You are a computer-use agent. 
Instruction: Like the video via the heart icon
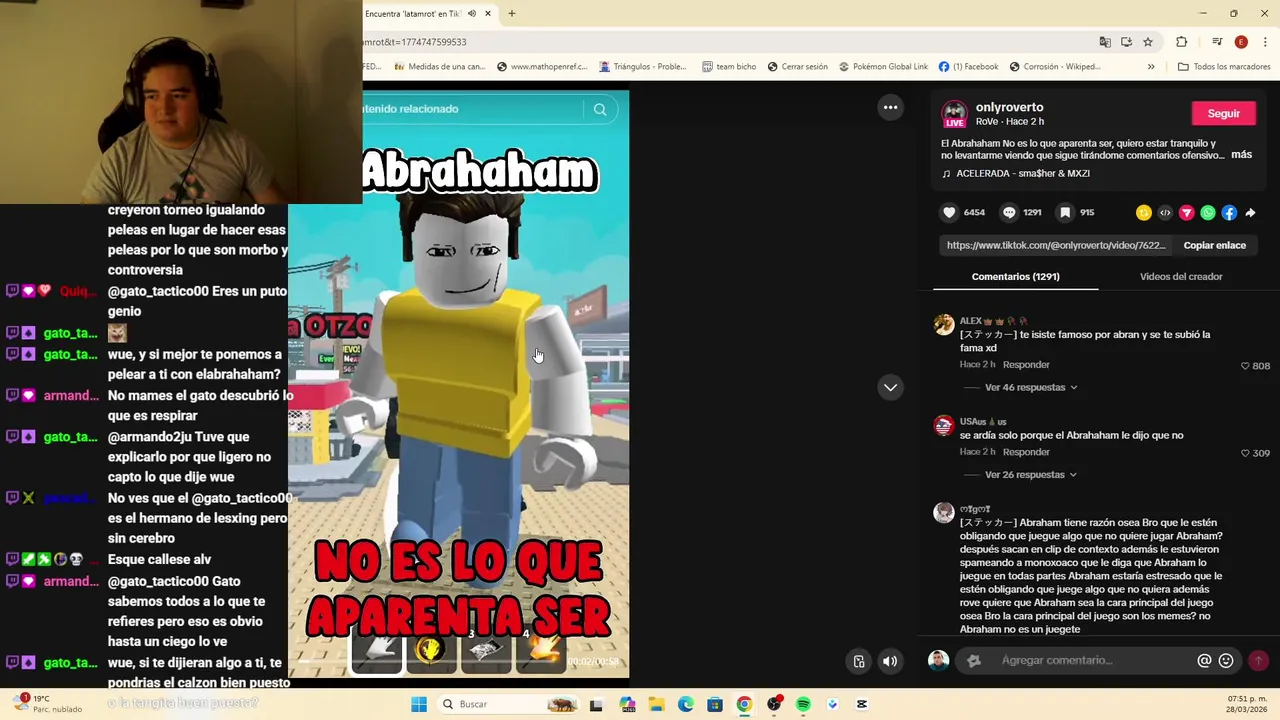click(949, 212)
